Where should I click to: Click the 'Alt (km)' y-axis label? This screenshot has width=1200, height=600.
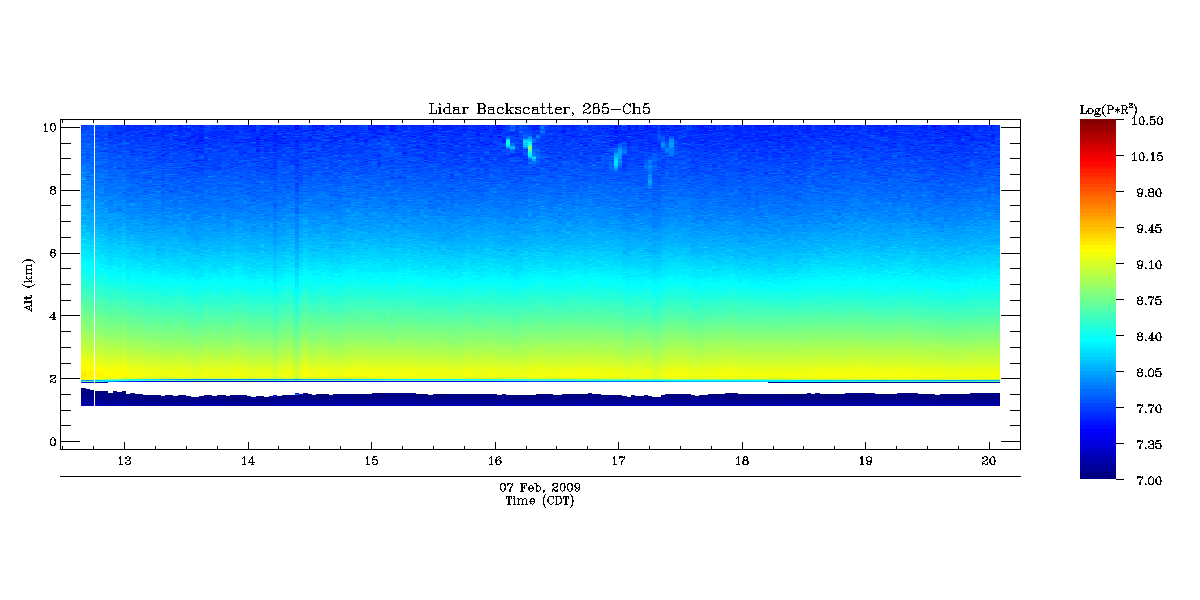tap(30, 284)
